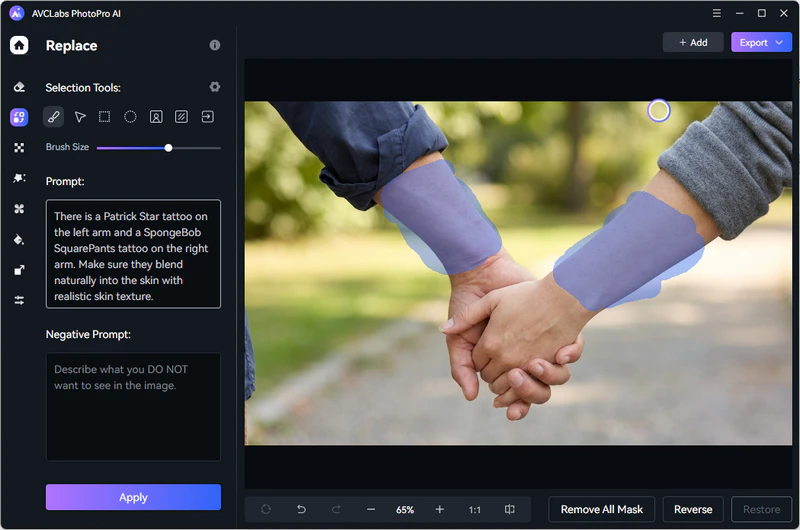The width and height of the screenshot is (800, 530).
Task: Undo the last mask stroke
Action: [x=301, y=509]
